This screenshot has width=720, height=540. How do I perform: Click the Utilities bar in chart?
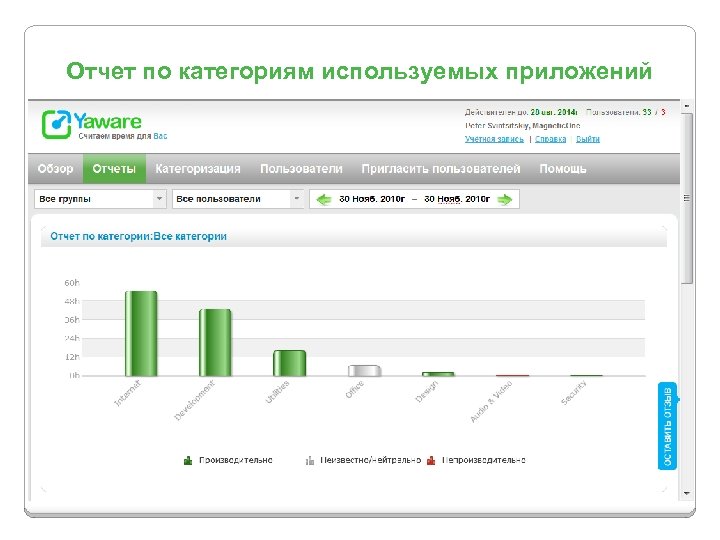click(289, 363)
